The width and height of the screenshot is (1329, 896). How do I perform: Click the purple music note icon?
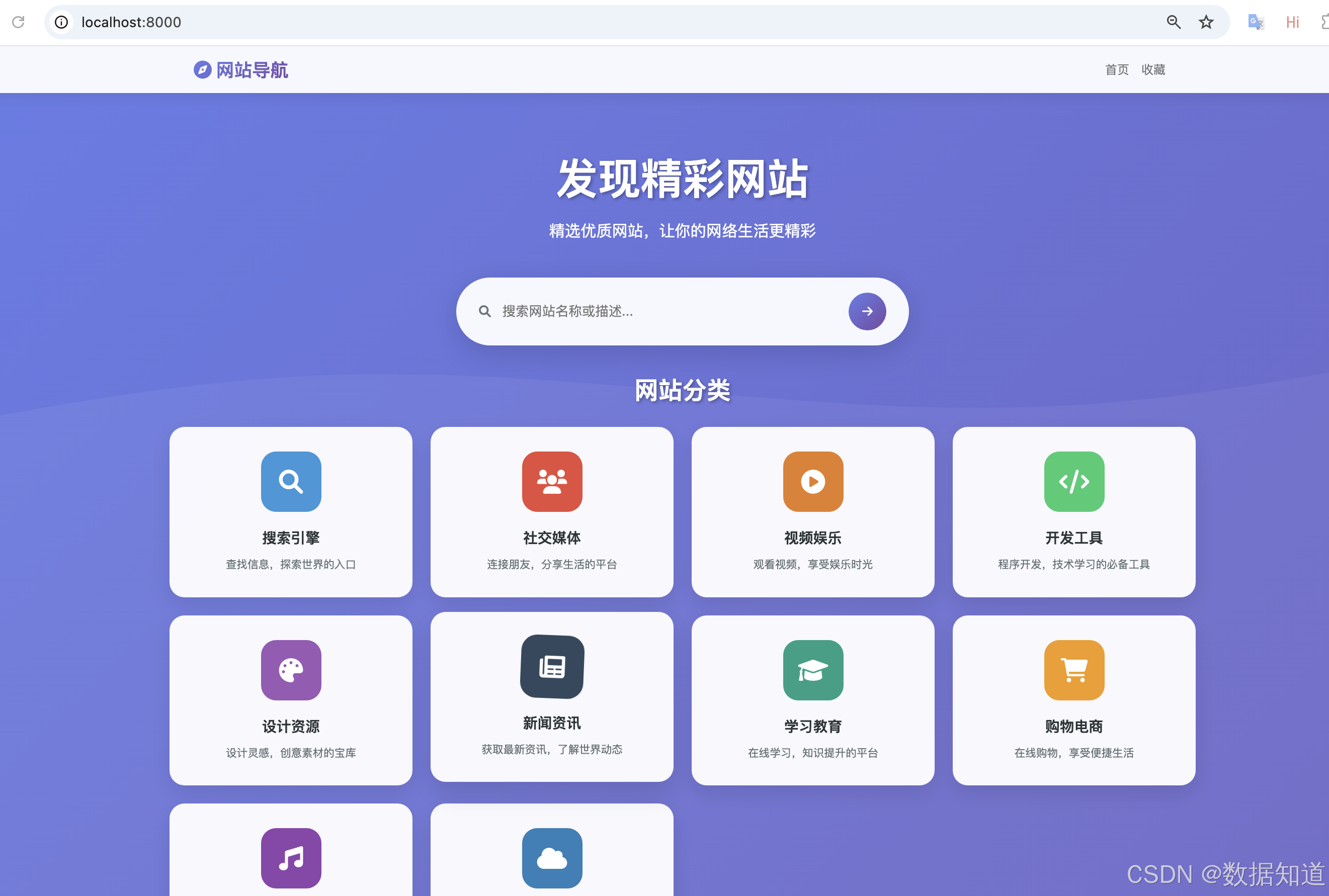point(291,858)
